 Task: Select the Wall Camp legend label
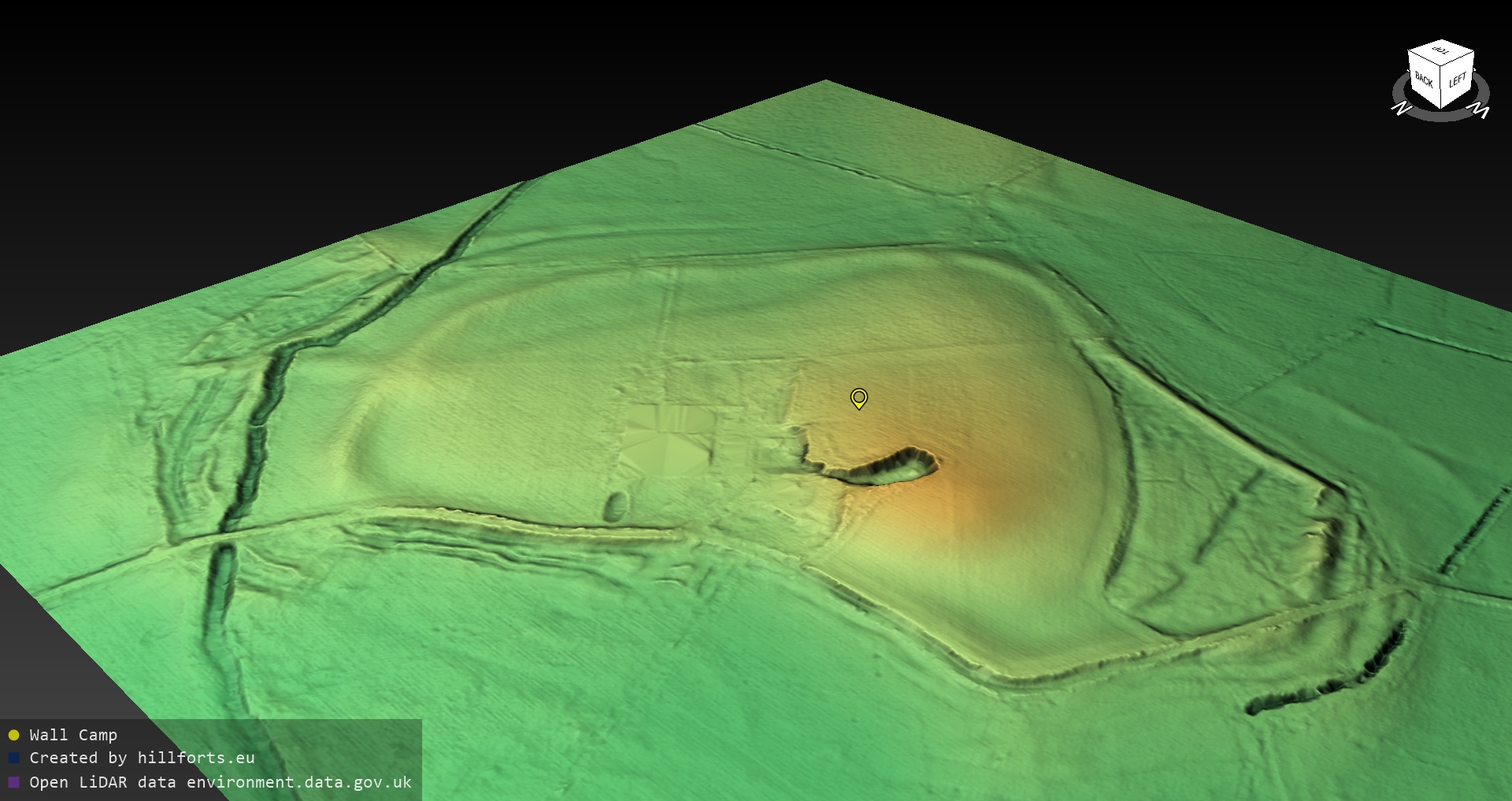coord(73,735)
